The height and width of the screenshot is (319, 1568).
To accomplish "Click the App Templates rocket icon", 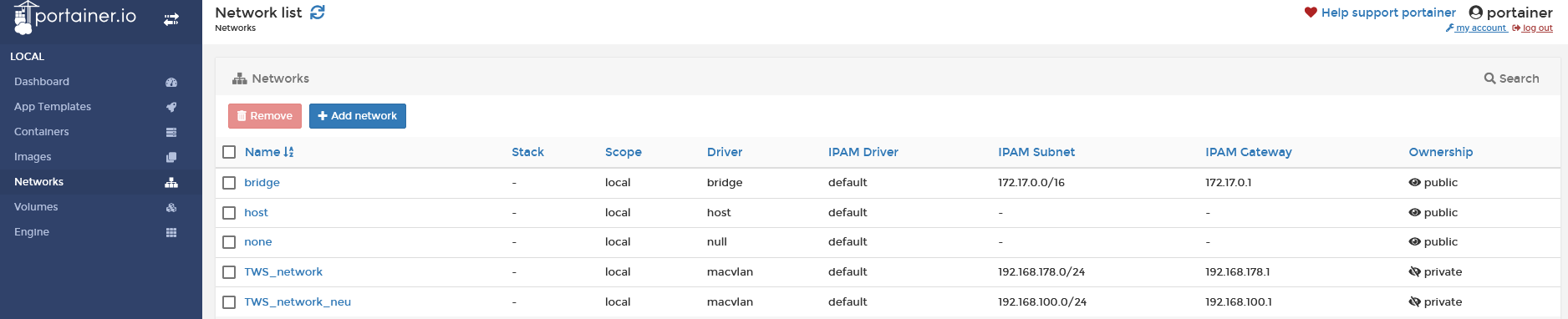I will [x=171, y=107].
